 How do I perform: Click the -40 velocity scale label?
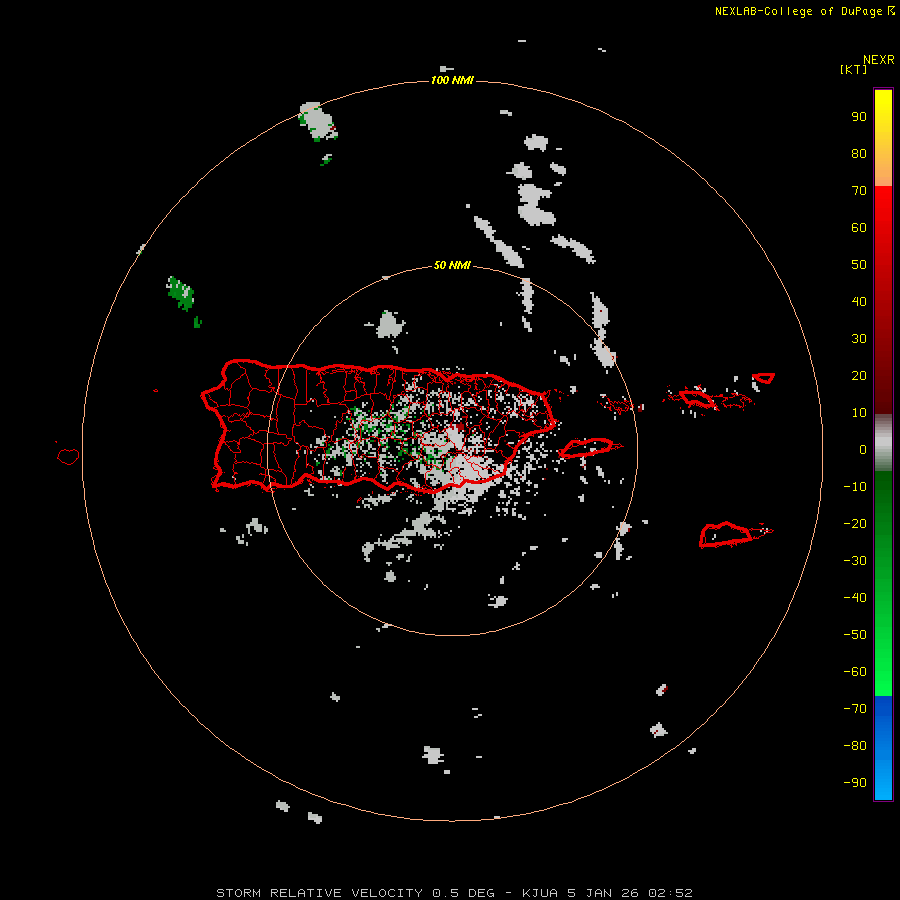tap(855, 598)
